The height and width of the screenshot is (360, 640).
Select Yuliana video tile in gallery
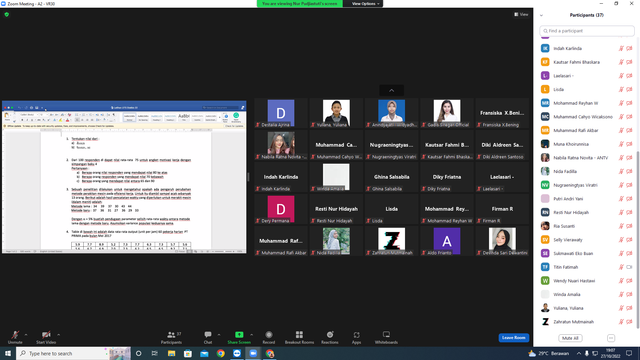(336, 113)
